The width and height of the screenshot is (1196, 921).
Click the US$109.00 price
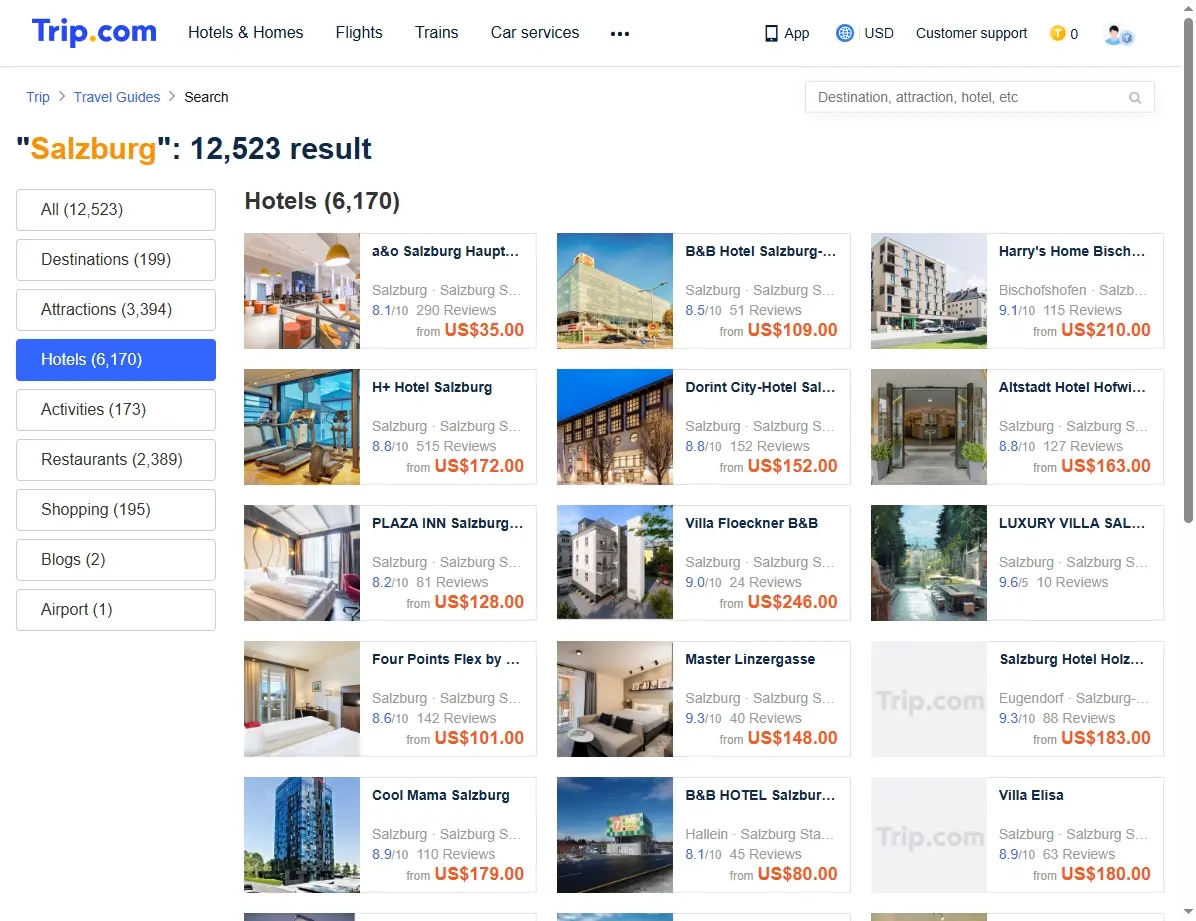point(793,330)
